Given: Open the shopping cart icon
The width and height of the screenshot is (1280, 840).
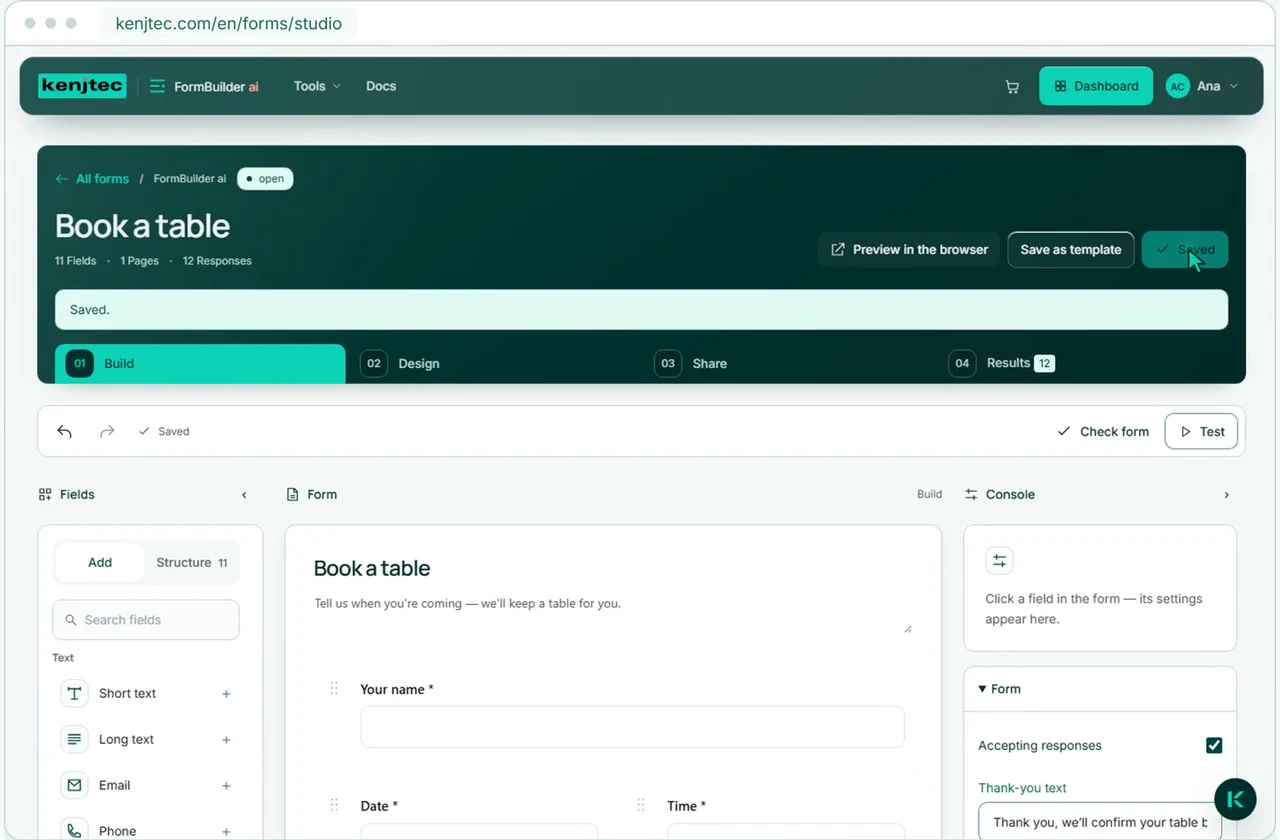Looking at the screenshot, I should 1012,87.
